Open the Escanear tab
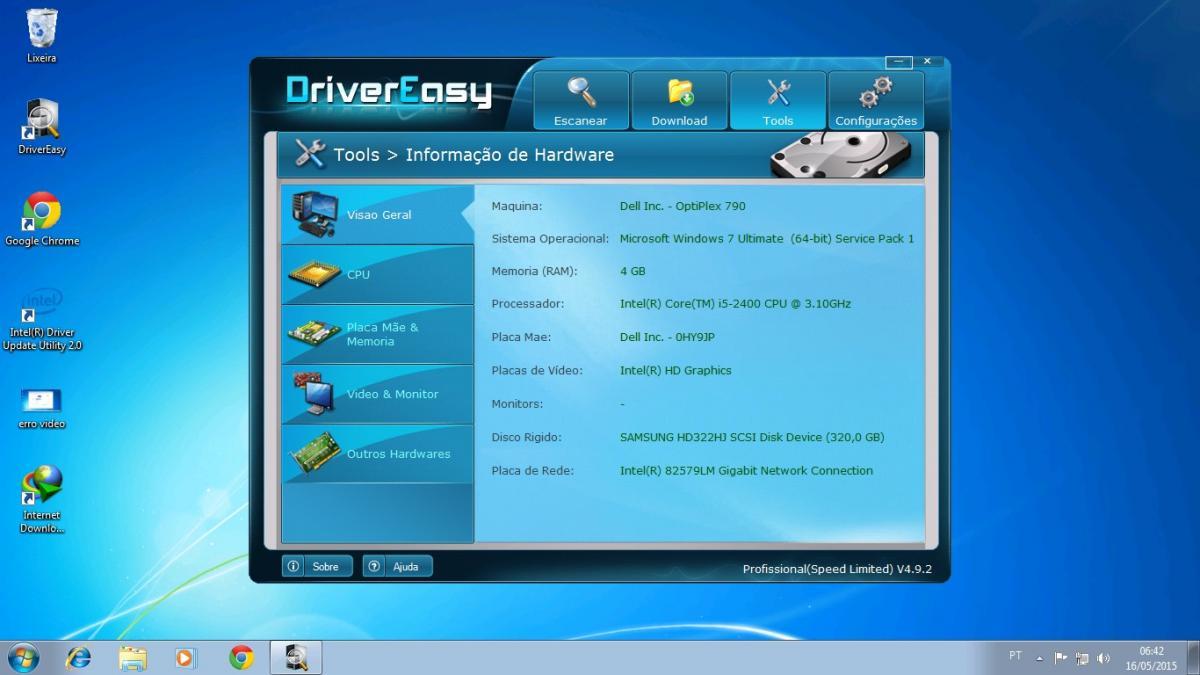Image resolution: width=1200 pixels, height=675 pixels. click(581, 100)
